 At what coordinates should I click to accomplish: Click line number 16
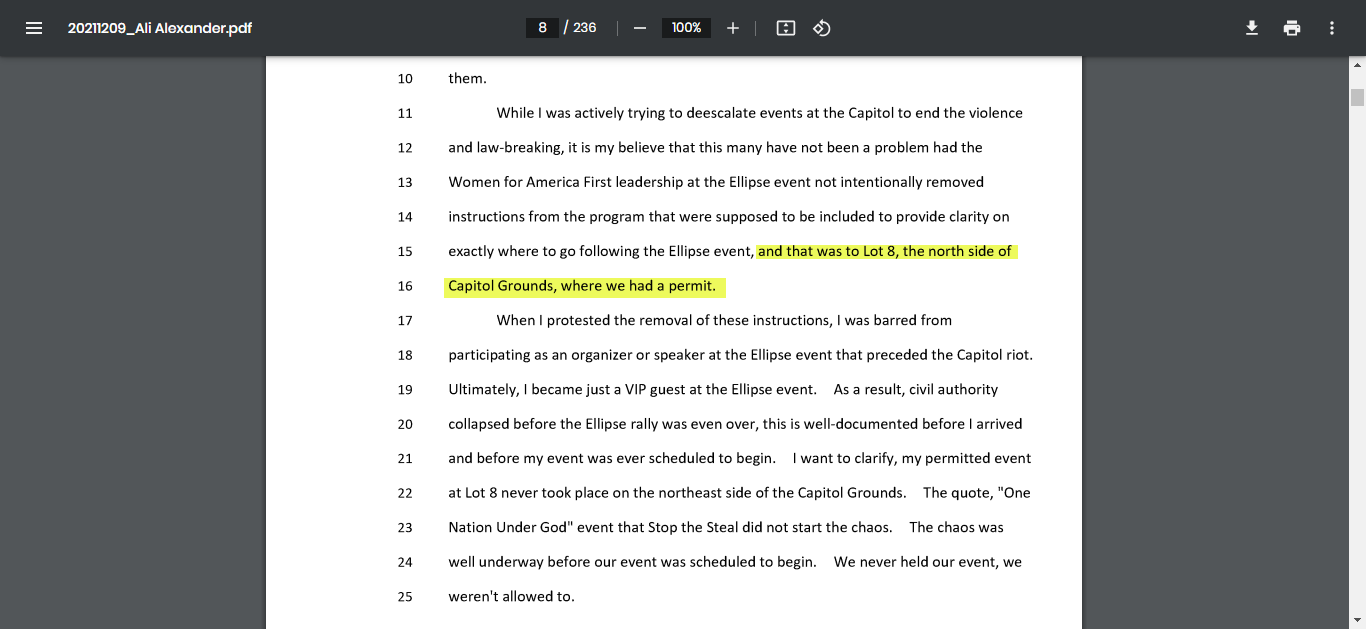coord(405,286)
